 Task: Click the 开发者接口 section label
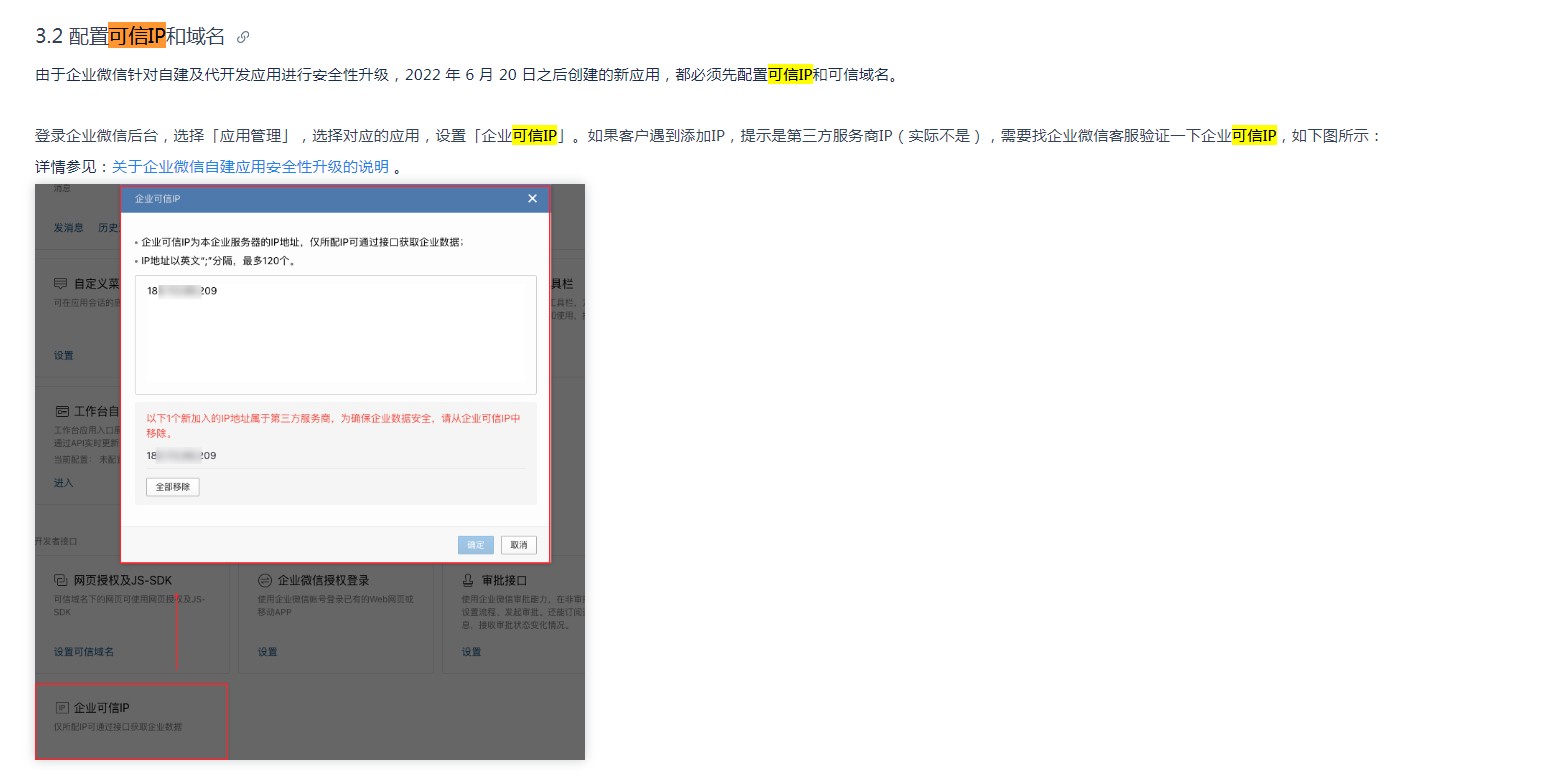click(x=56, y=541)
